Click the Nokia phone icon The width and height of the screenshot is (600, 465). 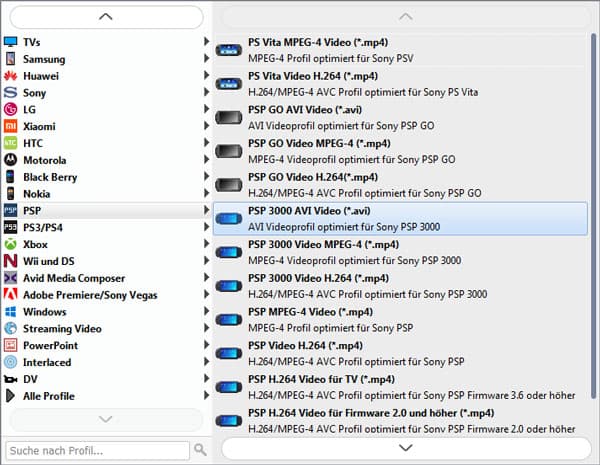point(10,193)
